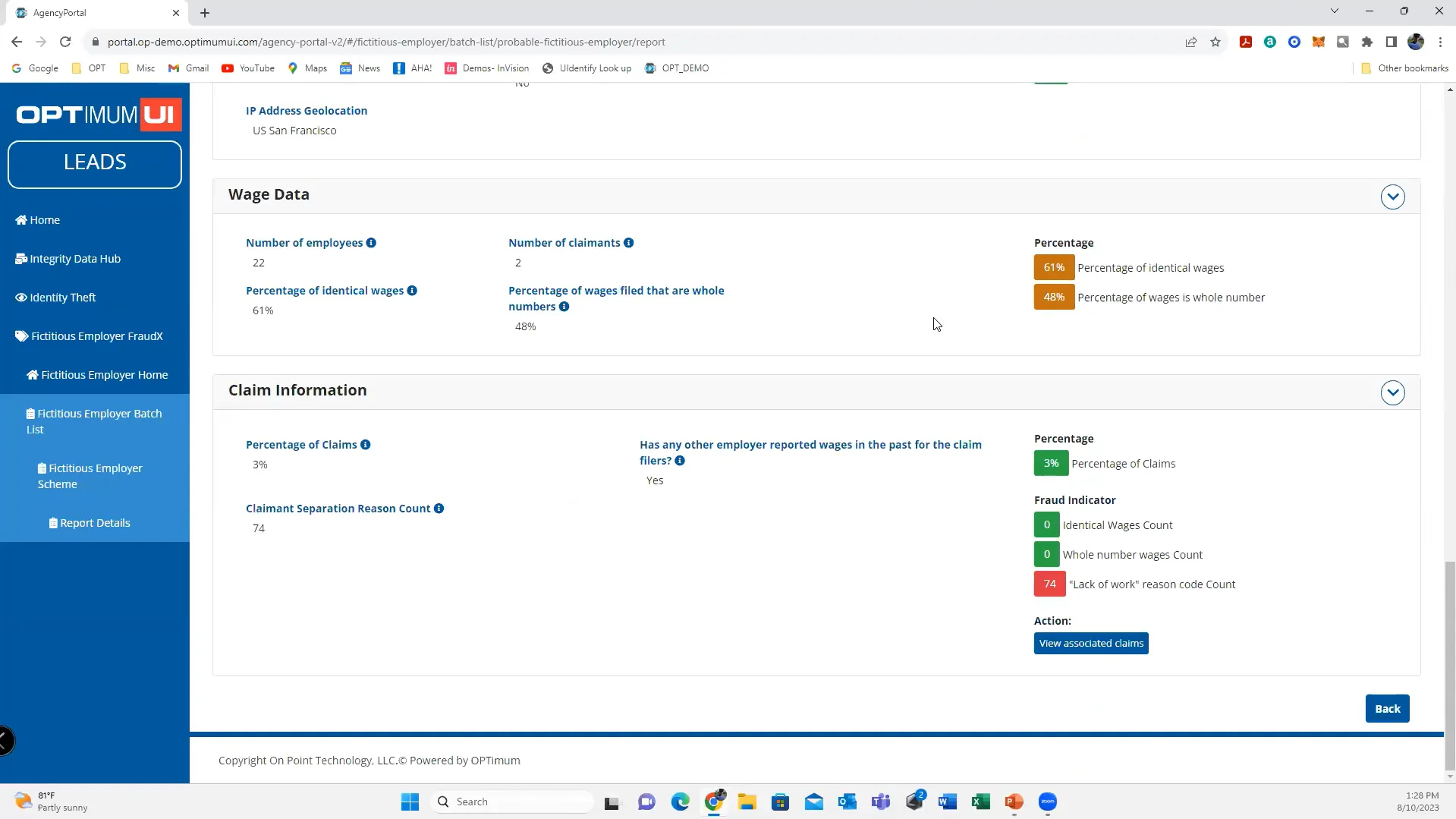1456x819 pixels.
Task: Click the OPTimum UI logo
Action: 99,115
